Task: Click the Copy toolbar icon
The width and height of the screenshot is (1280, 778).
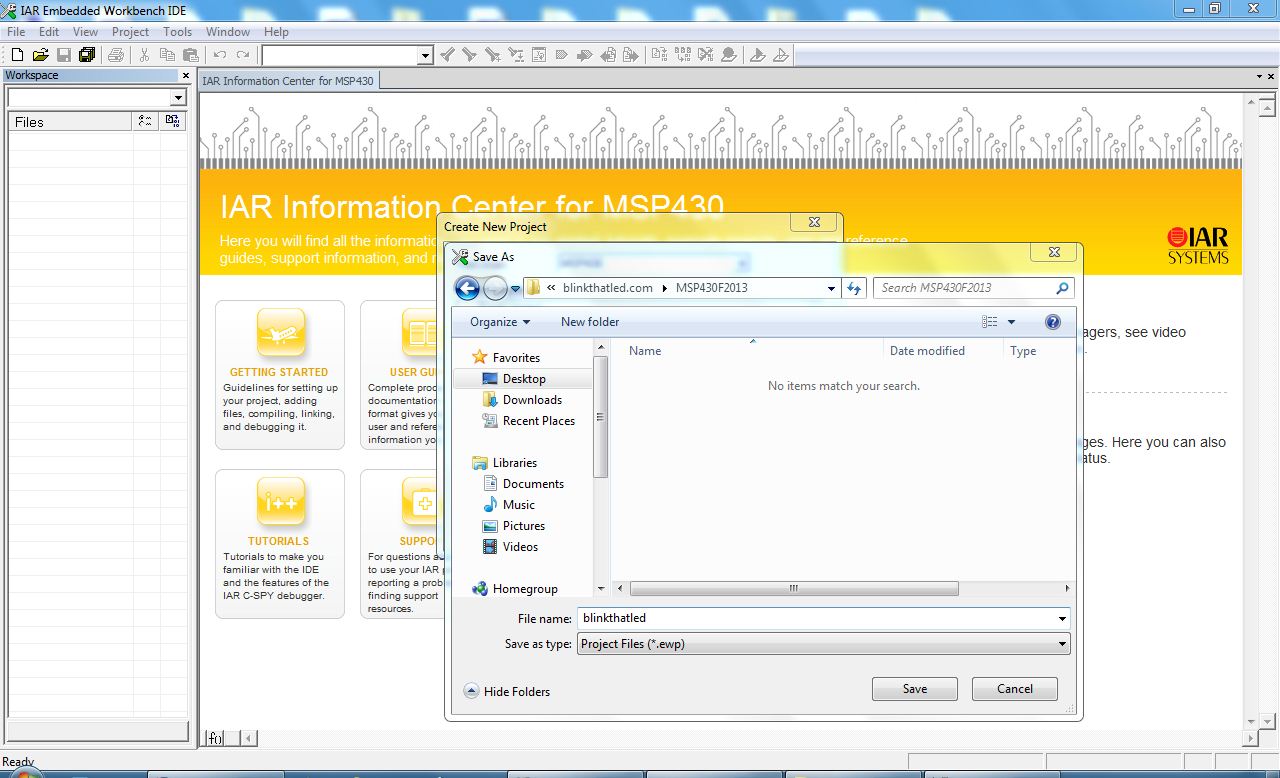Action: (x=167, y=55)
